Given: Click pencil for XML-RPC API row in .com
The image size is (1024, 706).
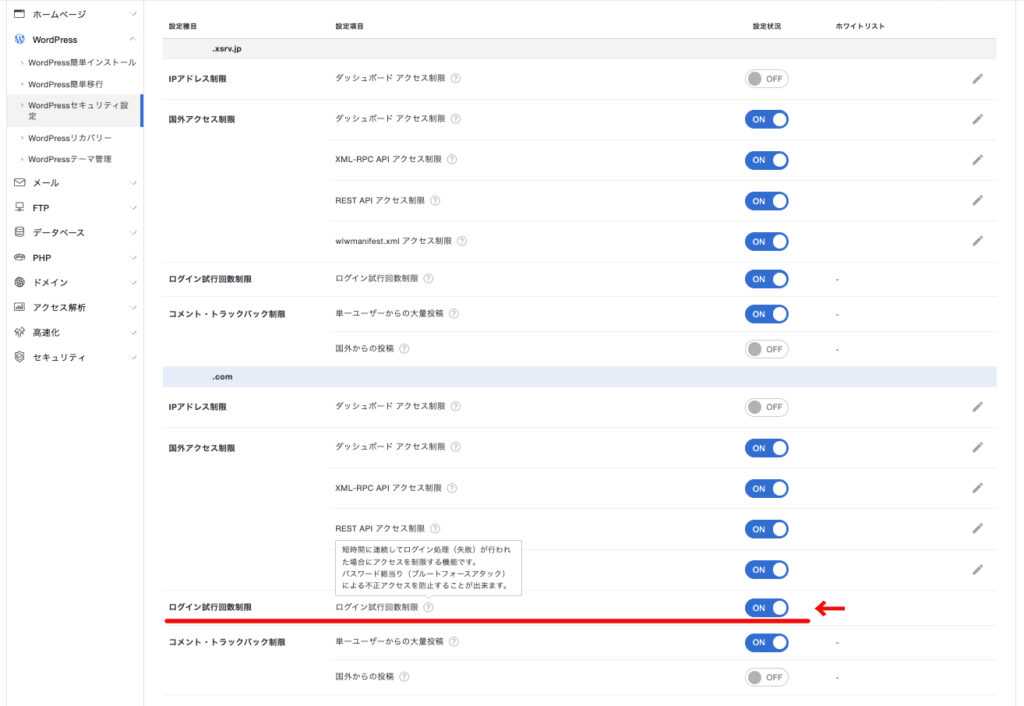Looking at the screenshot, I should pos(977,488).
